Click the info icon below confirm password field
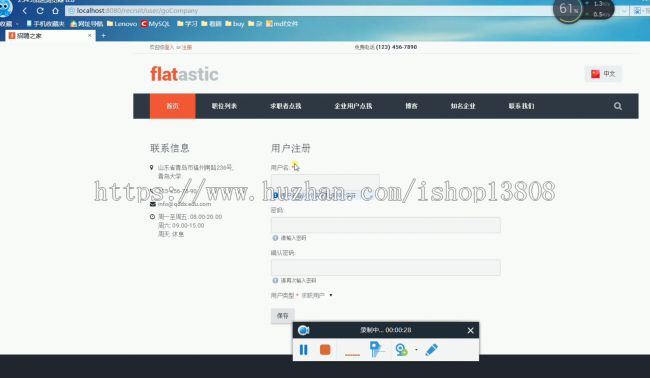Screen dimensions: 650x378 (x=275, y=281)
